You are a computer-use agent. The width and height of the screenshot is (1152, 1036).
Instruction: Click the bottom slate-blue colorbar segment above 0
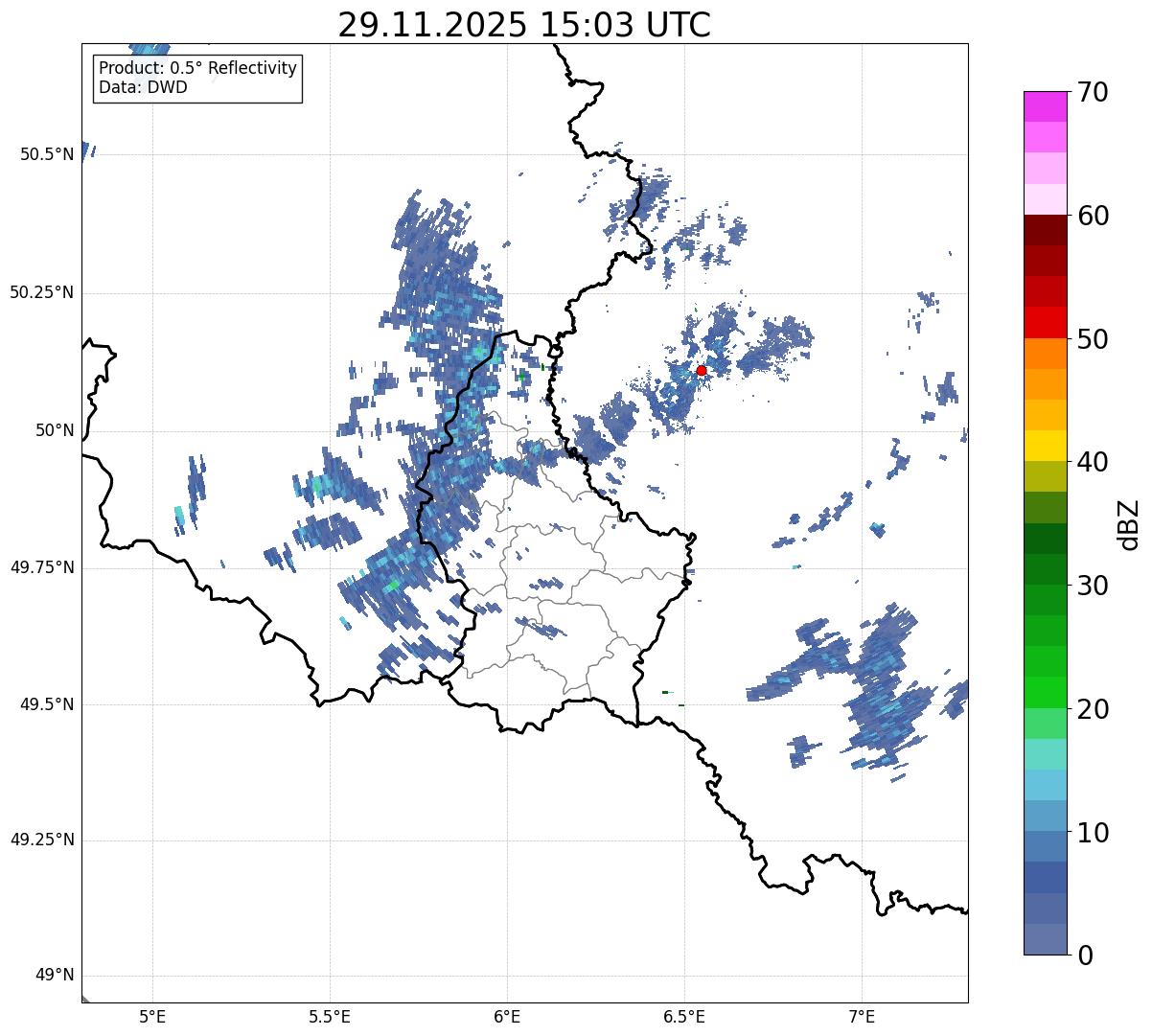pos(1046,939)
